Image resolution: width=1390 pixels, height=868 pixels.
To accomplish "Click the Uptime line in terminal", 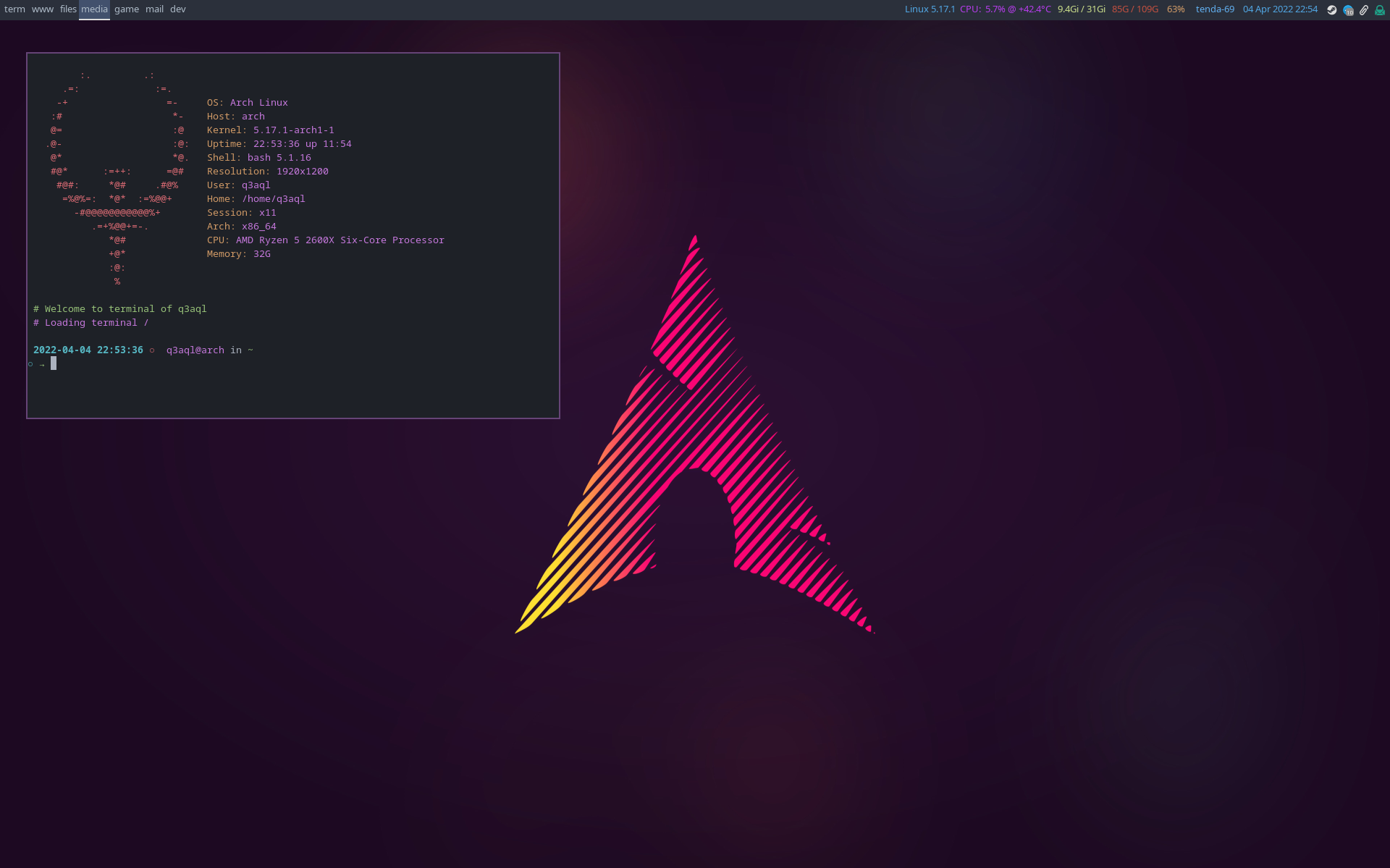I will tap(279, 144).
